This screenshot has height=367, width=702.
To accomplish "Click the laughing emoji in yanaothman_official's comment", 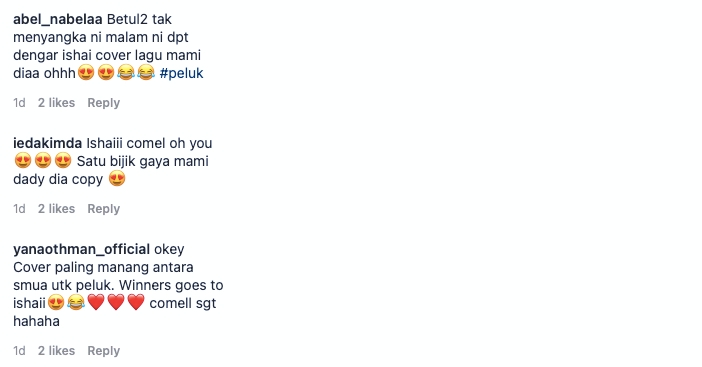I will click(x=76, y=303).
